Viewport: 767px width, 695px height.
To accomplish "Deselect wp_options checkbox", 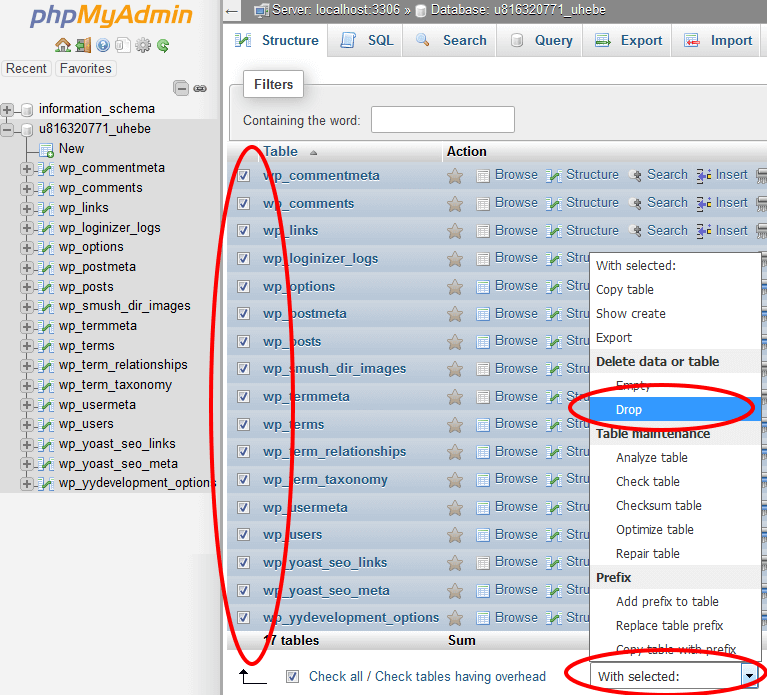I will [244, 287].
